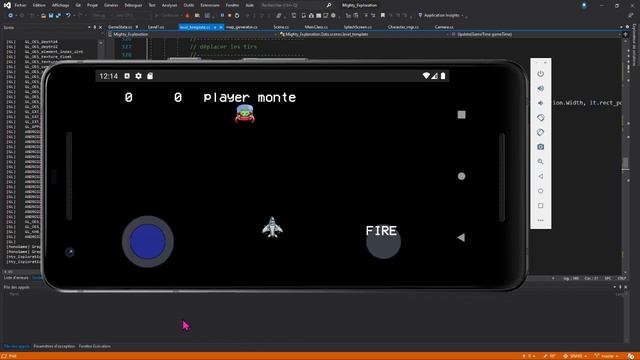Click the Save All toolbar icon
Image resolution: width=640 pixels, height=360 pixels.
coord(58,15)
